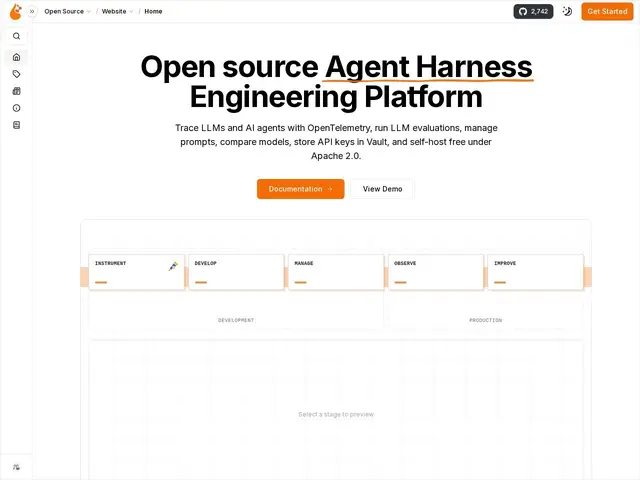Viewport: 640px width, 480px height.
Task: Select the IMPROVE stage card
Action: point(536,272)
